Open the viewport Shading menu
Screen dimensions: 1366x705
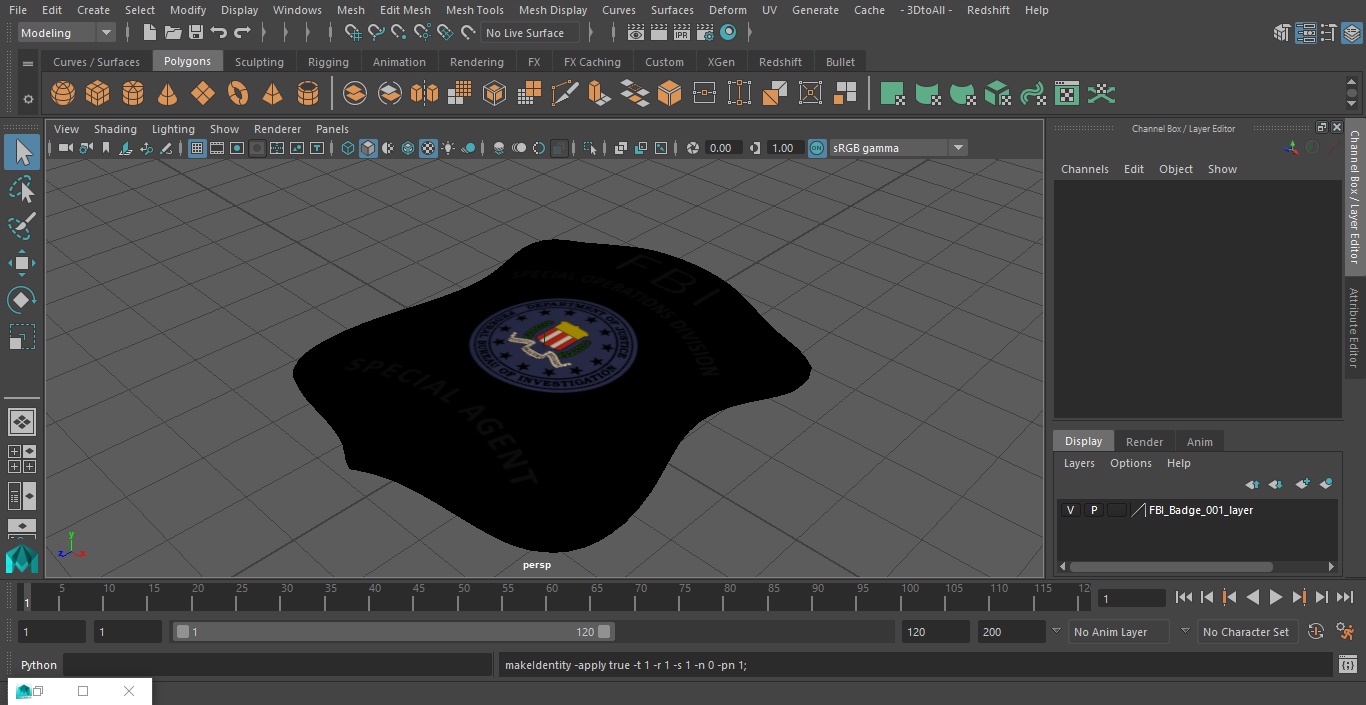tap(115, 129)
